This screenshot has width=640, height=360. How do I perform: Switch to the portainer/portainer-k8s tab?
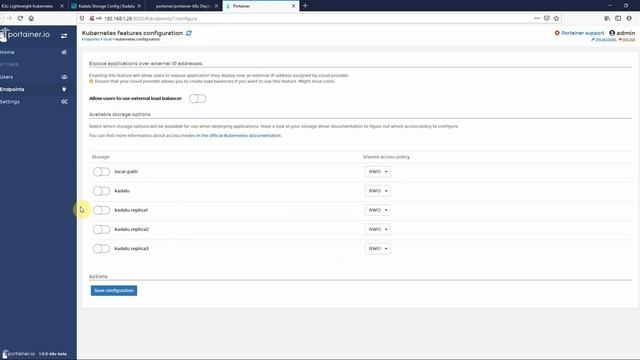184,6
